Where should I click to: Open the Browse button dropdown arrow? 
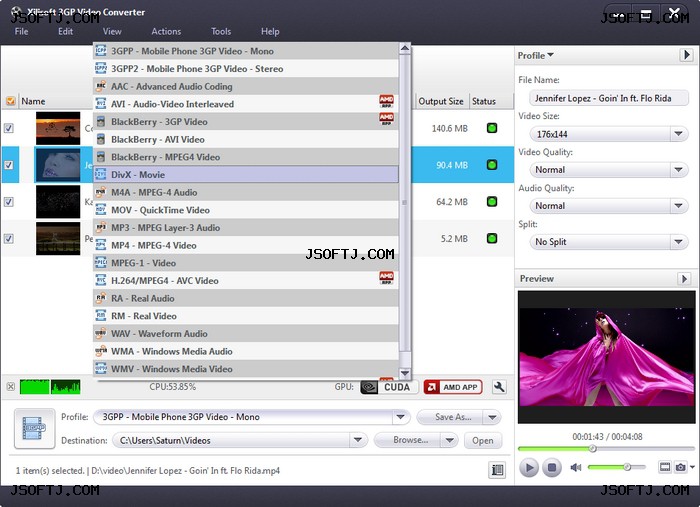point(450,440)
